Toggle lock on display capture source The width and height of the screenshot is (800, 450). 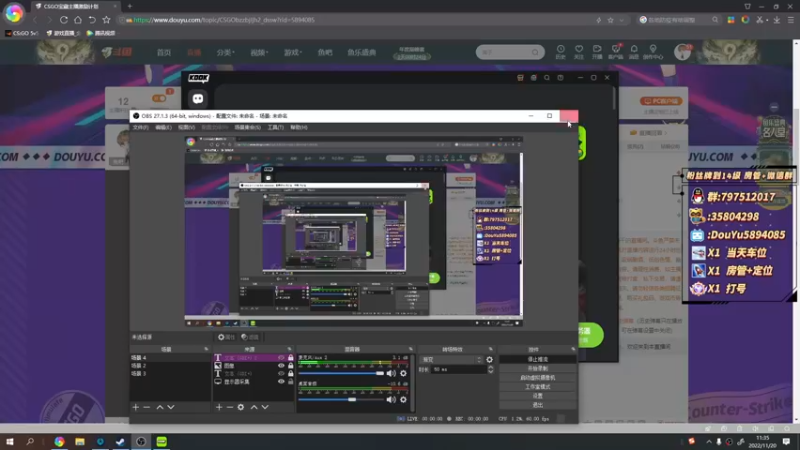coord(291,382)
